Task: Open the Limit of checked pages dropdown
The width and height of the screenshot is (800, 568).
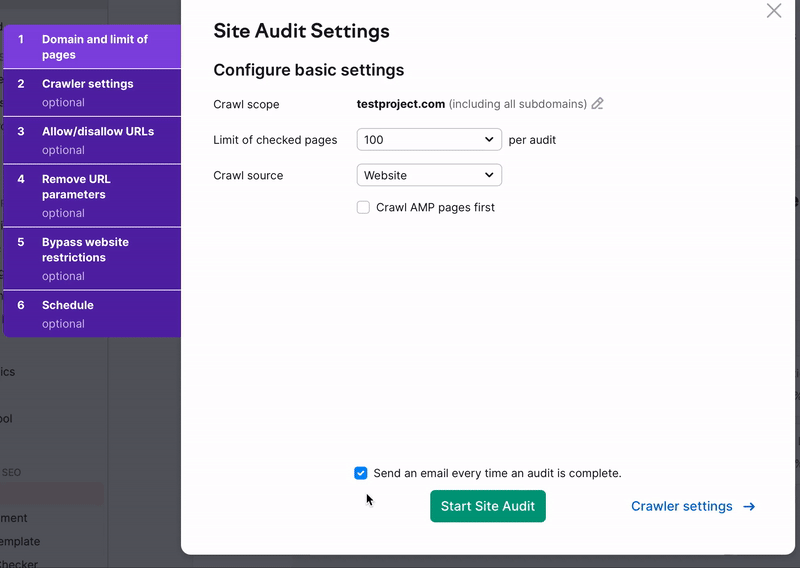Action: click(x=429, y=139)
